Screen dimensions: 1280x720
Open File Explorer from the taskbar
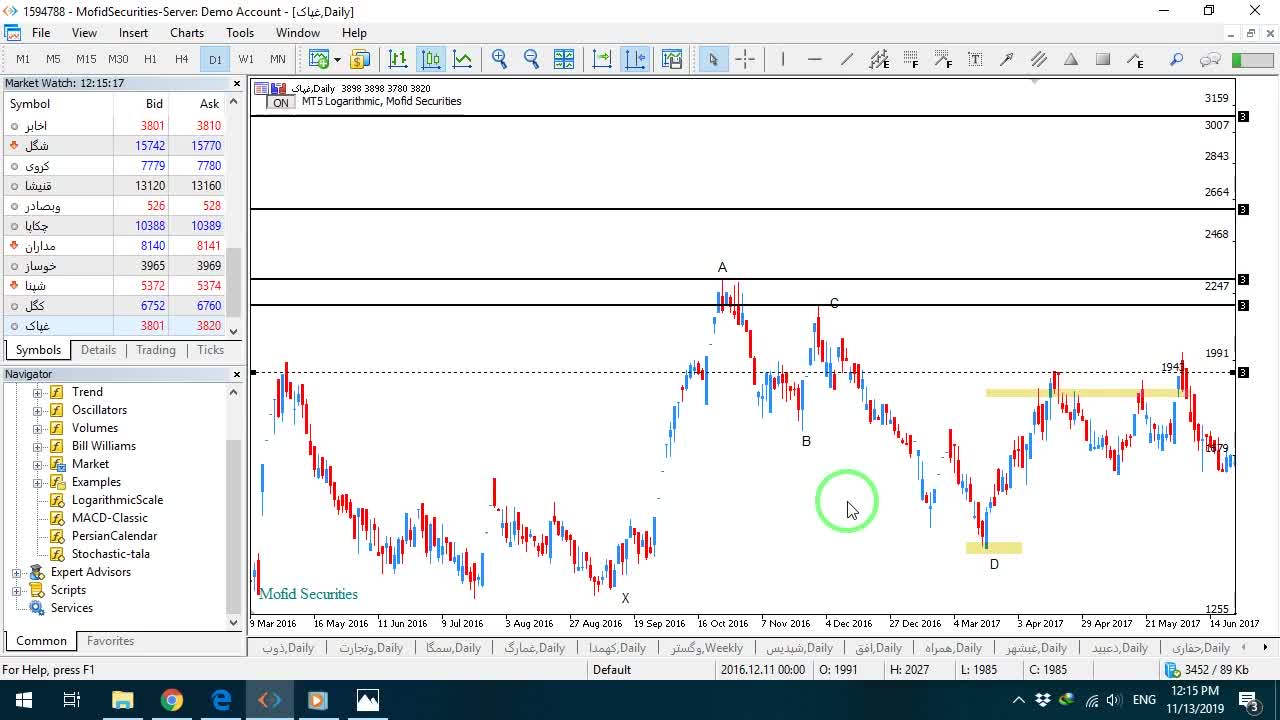(122, 700)
